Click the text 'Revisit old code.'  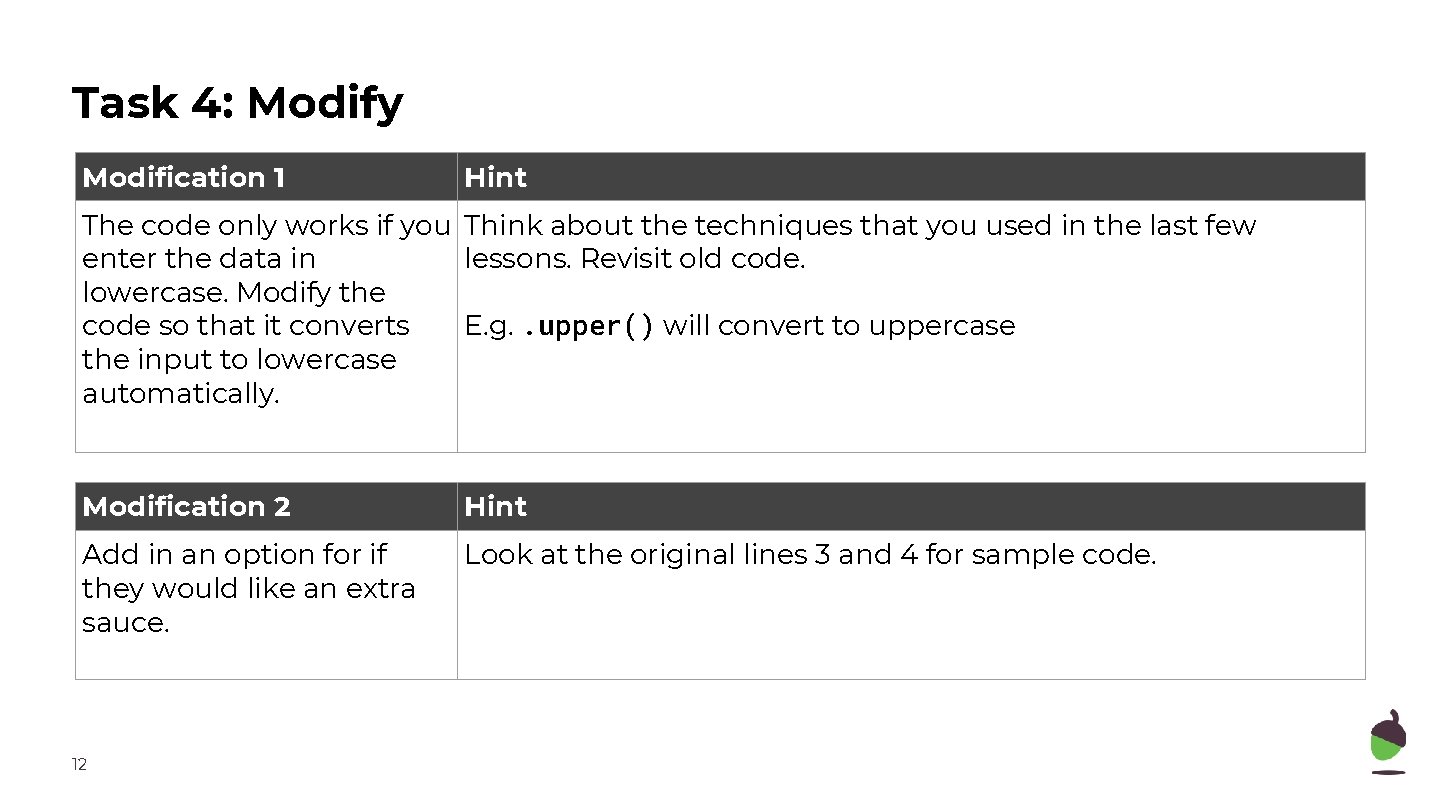tap(692, 259)
